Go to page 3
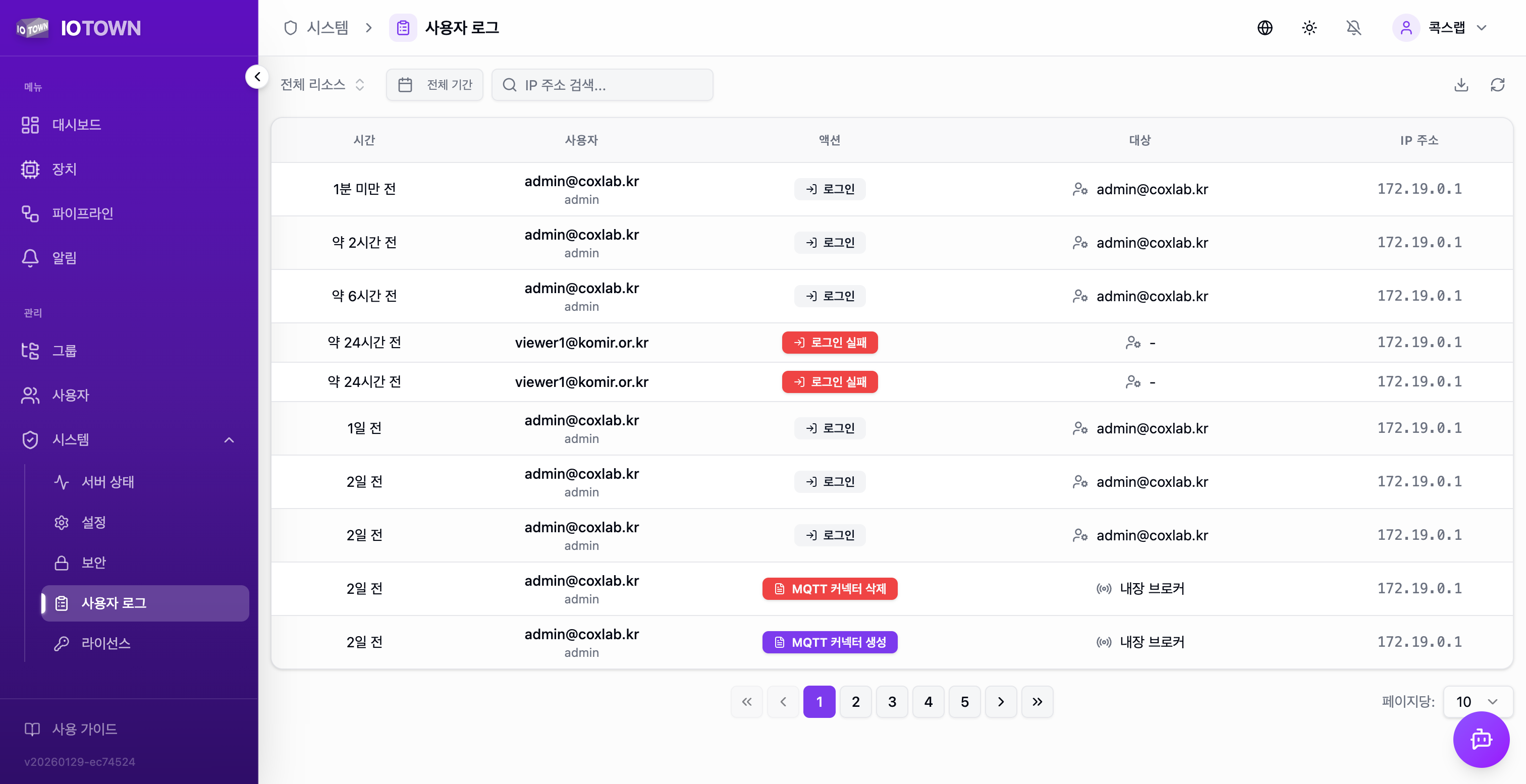The height and width of the screenshot is (784, 1526). coord(892,702)
